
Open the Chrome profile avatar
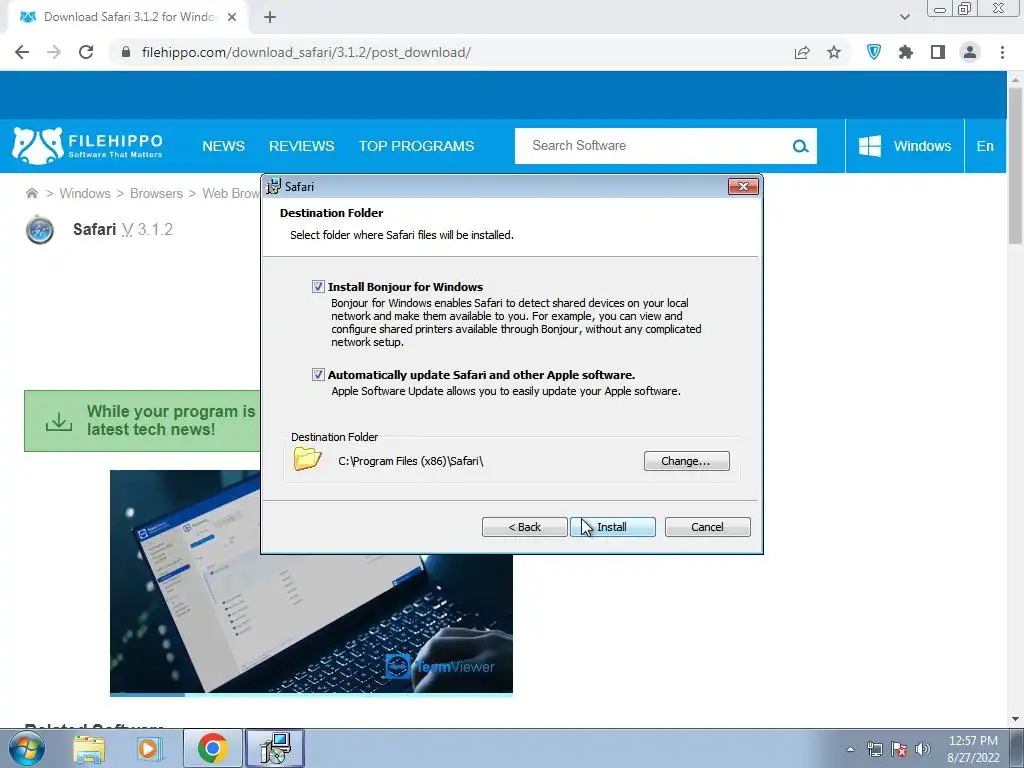click(x=970, y=52)
